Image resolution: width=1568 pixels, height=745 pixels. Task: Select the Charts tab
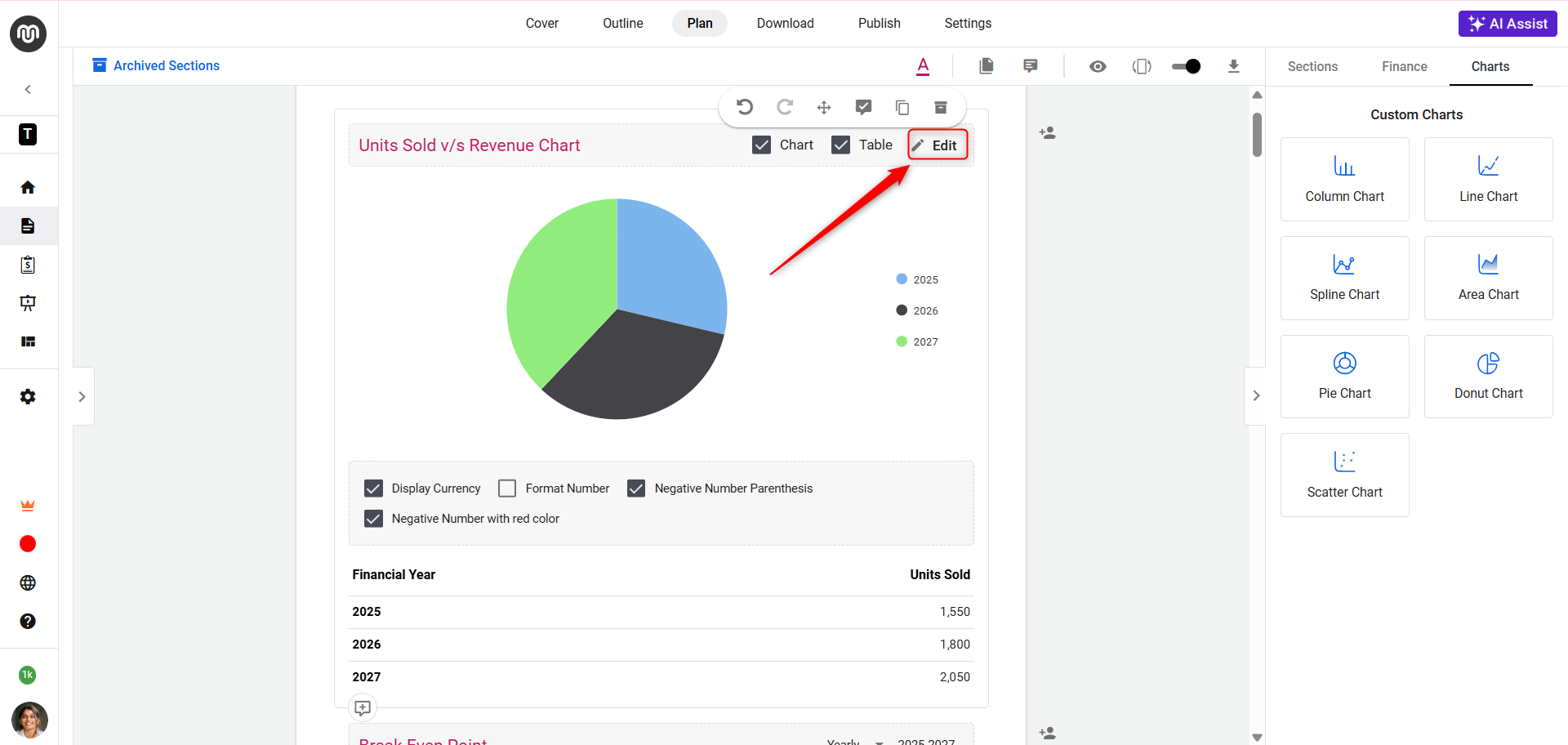pos(1490,66)
